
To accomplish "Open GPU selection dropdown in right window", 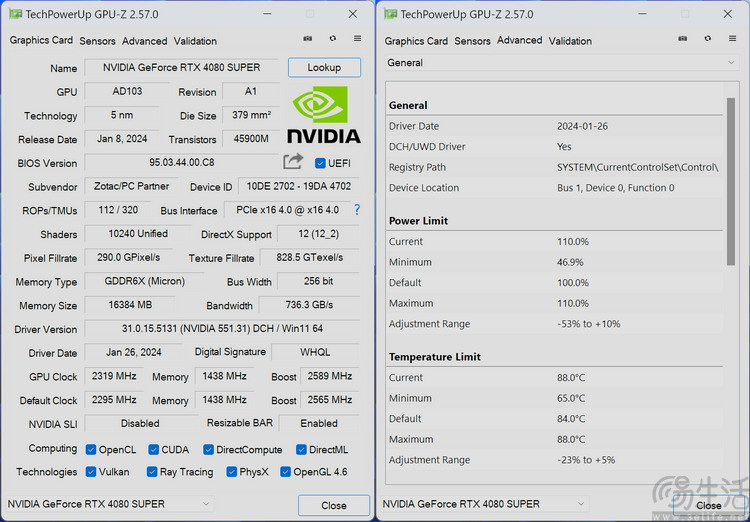I will [484, 504].
